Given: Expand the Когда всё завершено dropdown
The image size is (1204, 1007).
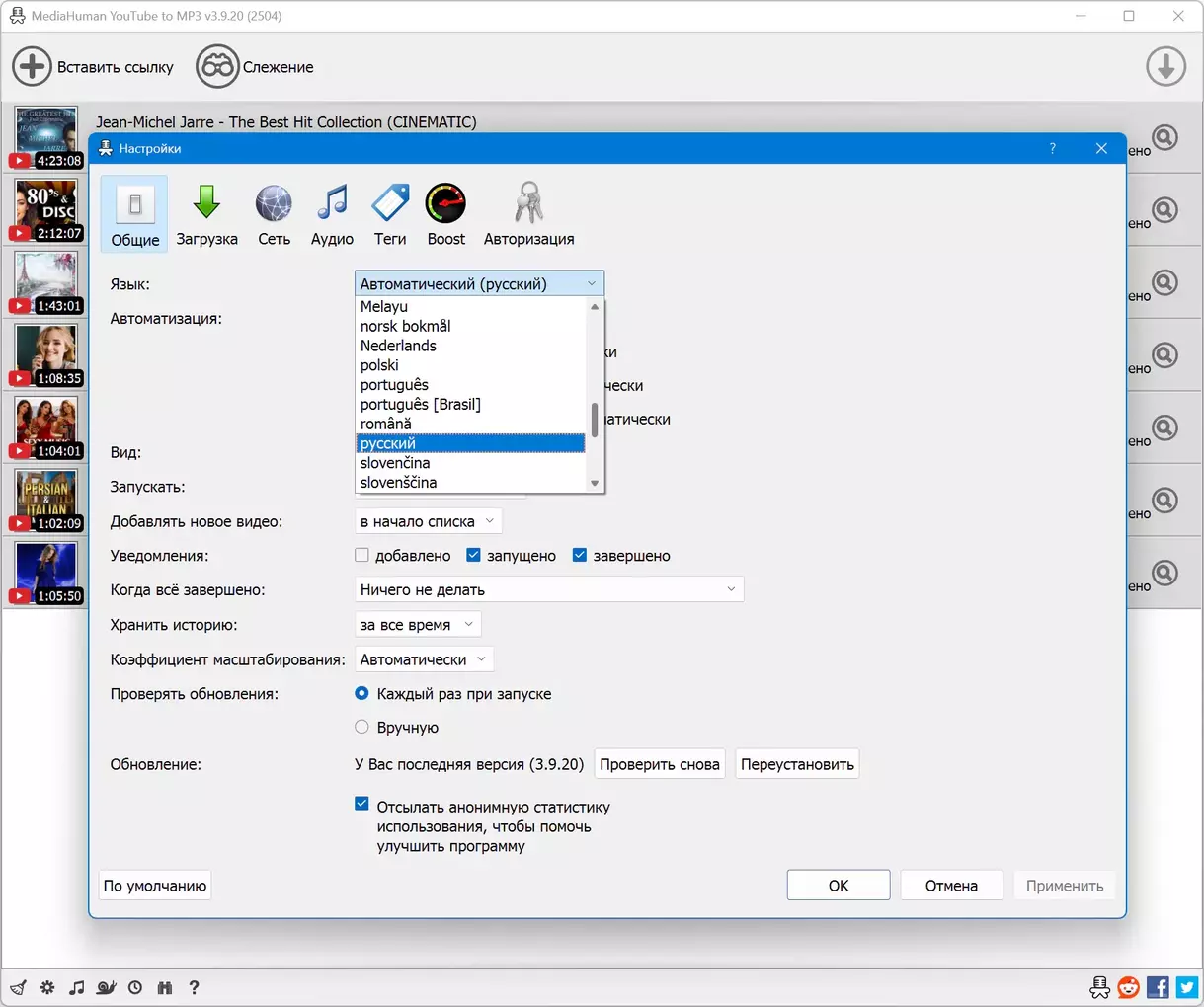Looking at the screenshot, I should pyautogui.click(x=548, y=590).
